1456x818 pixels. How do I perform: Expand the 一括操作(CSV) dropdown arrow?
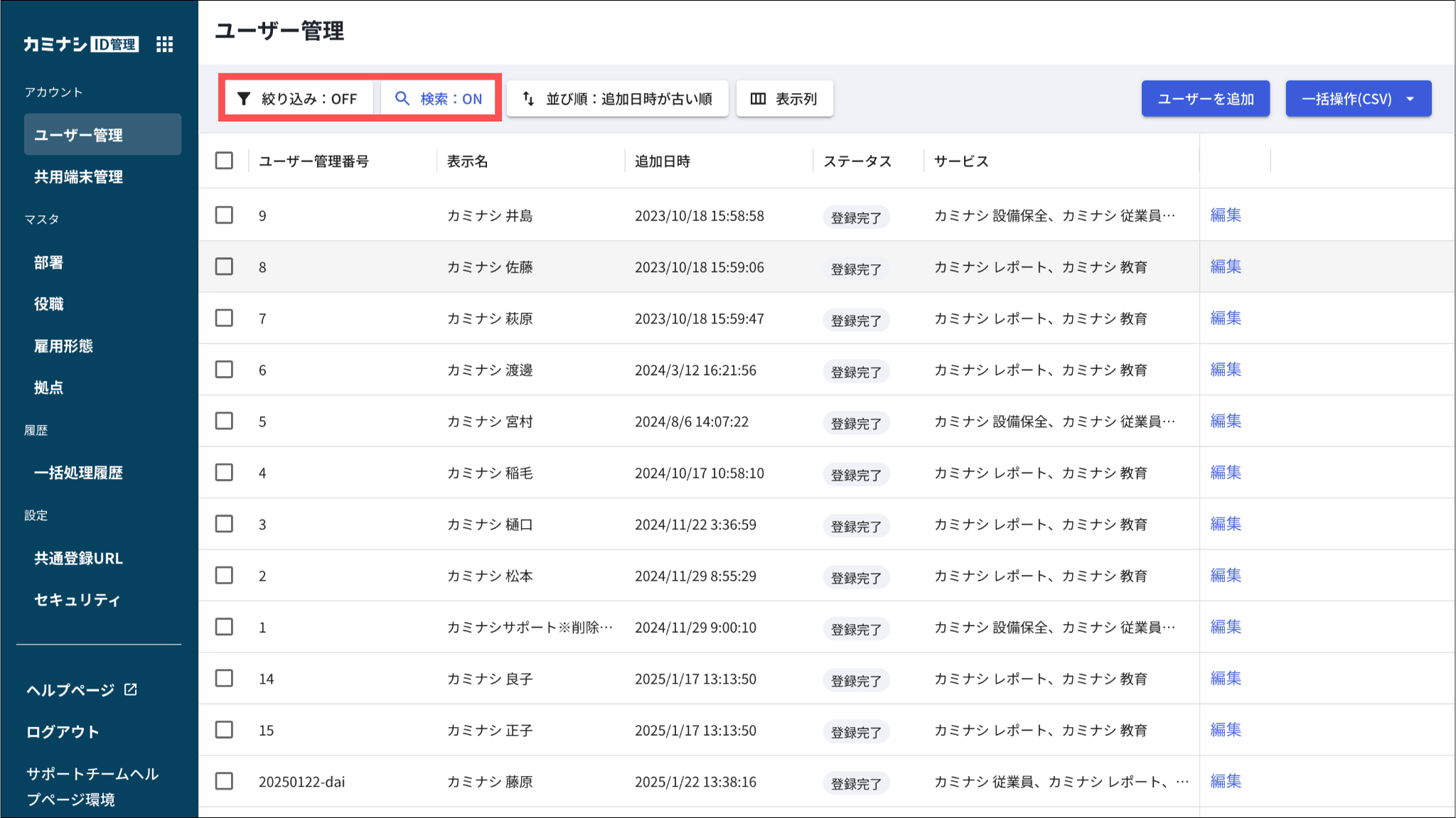coord(1410,99)
